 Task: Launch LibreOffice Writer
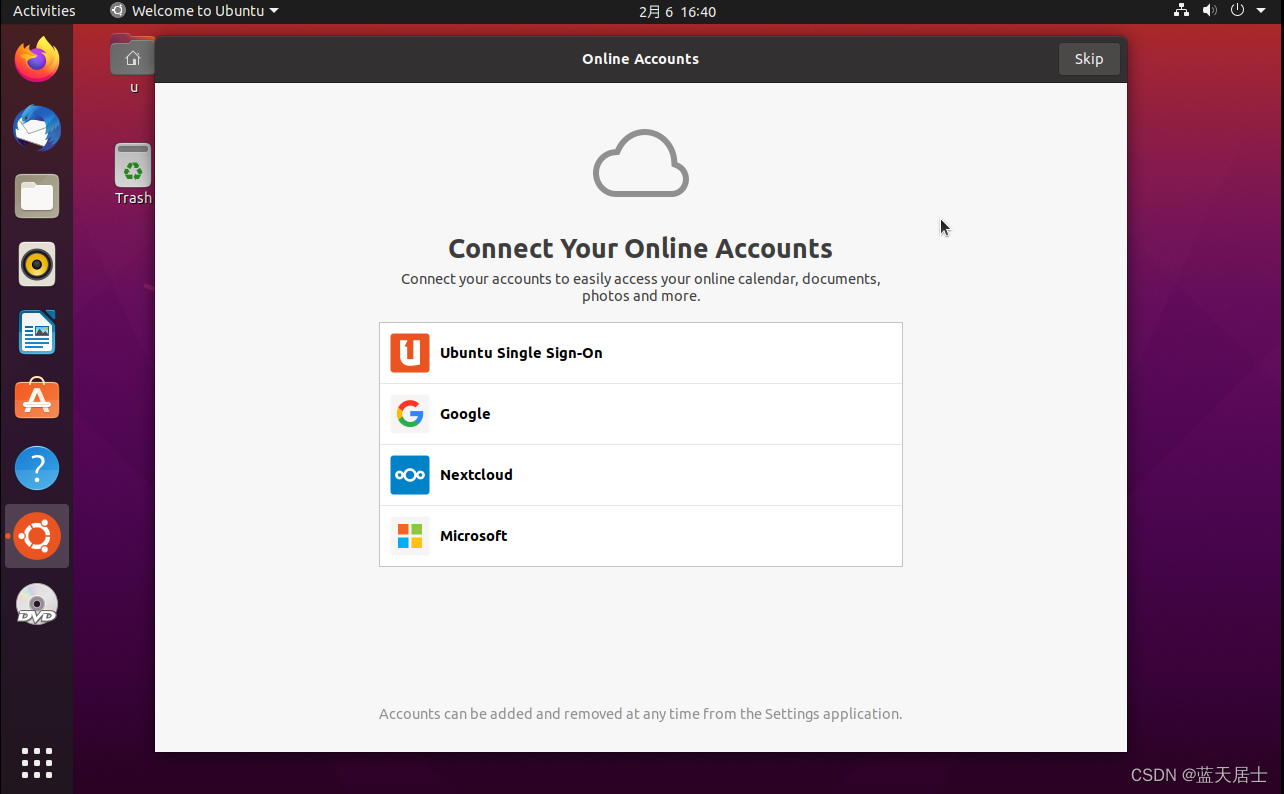(36, 332)
